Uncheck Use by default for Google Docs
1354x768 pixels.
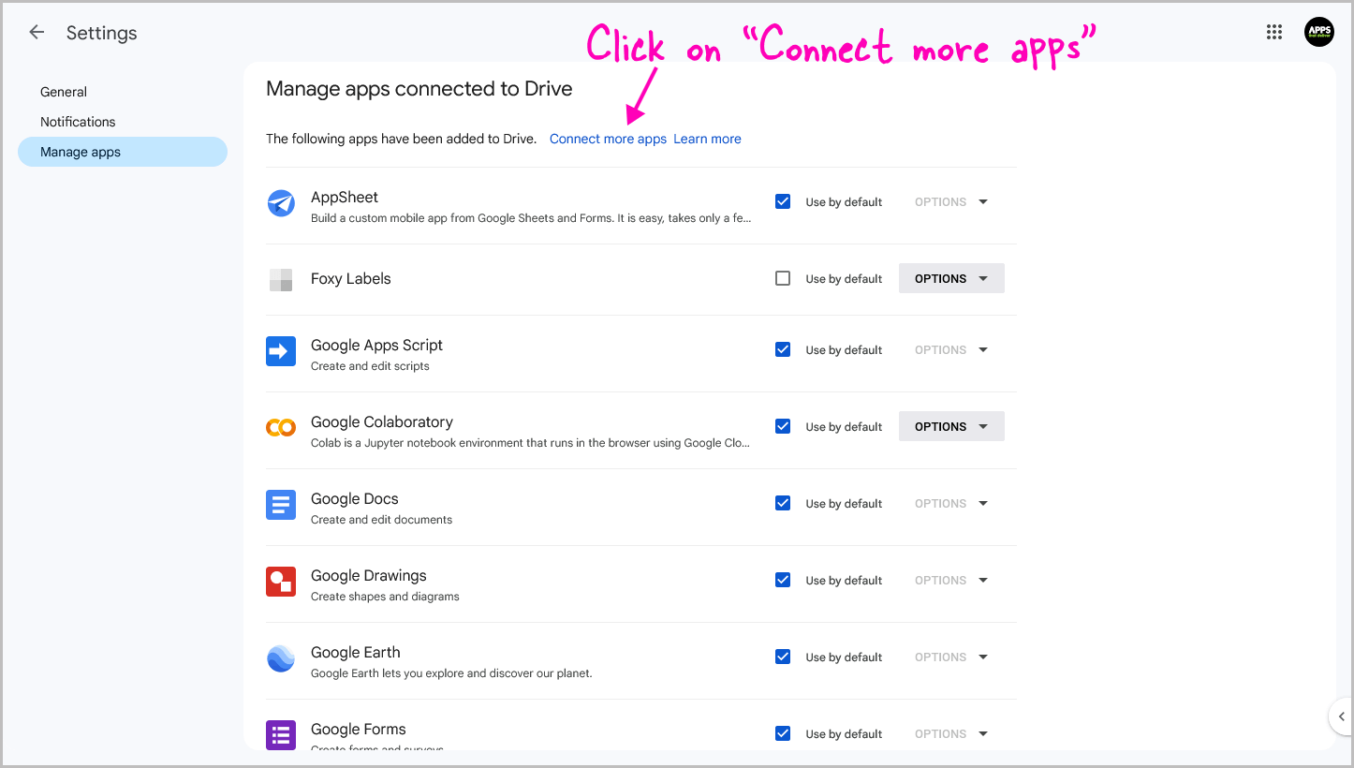pyautogui.click(x=783, y=504)
